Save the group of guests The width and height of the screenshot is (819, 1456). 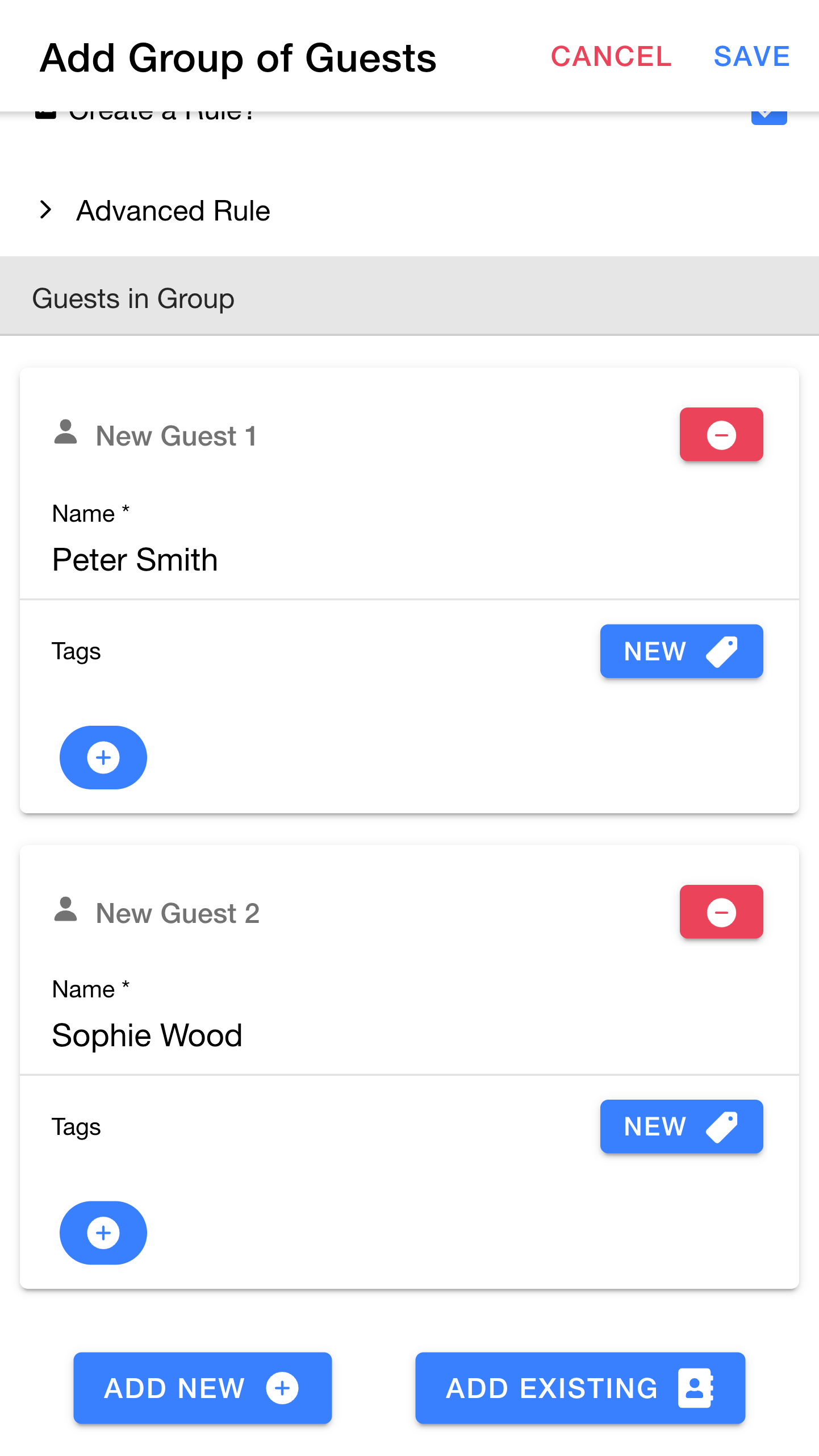(751, 57)
